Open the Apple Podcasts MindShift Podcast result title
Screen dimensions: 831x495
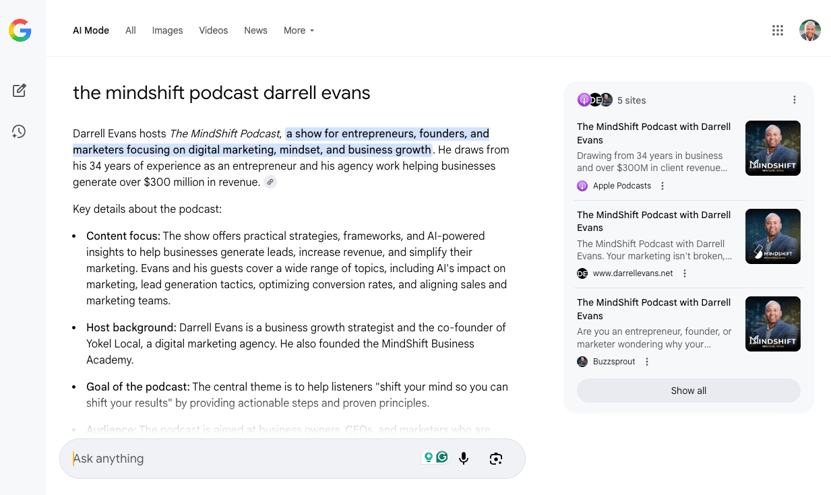[x=653, y=133]
